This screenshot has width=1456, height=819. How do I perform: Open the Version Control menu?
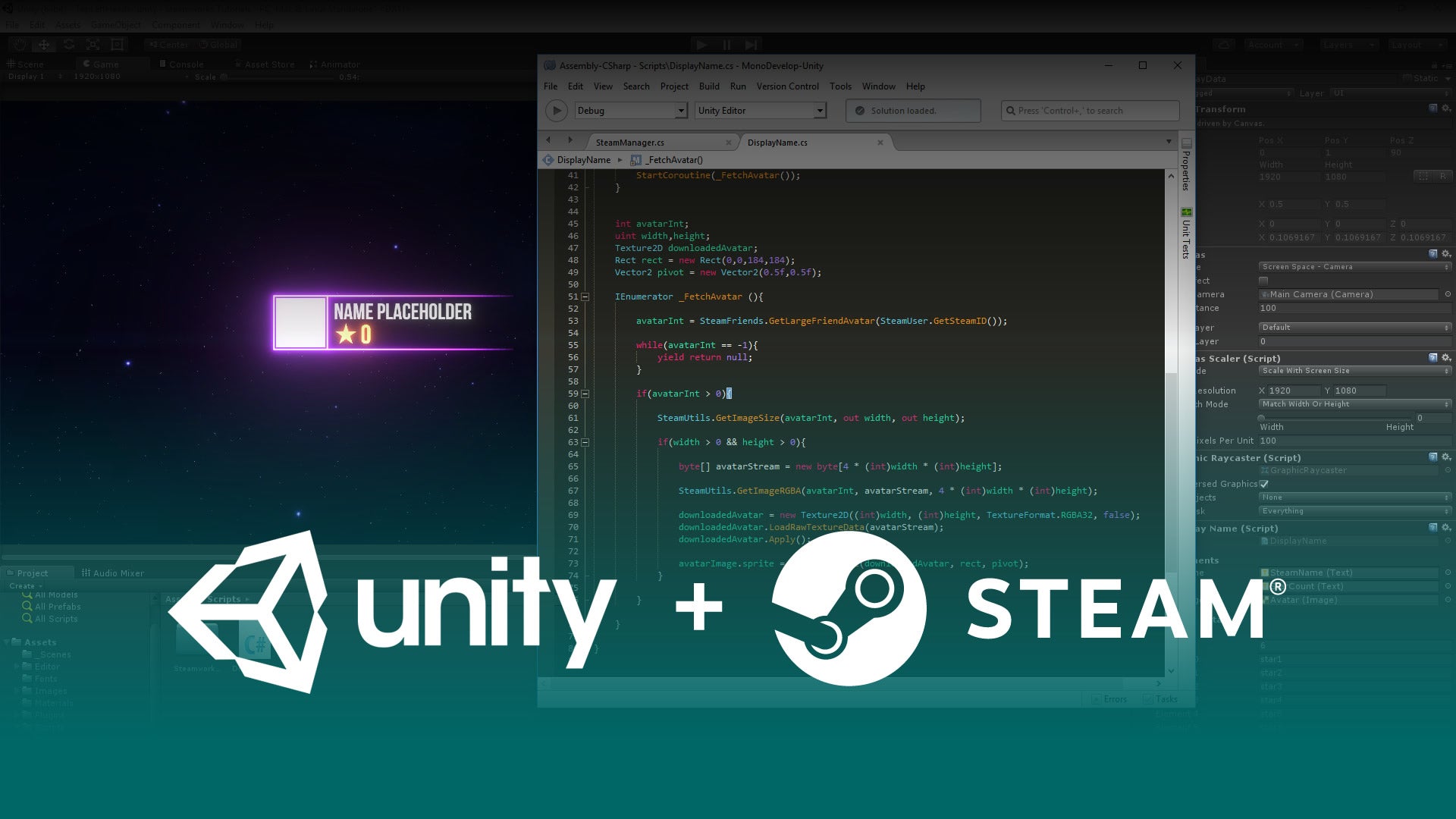[787, 86]
